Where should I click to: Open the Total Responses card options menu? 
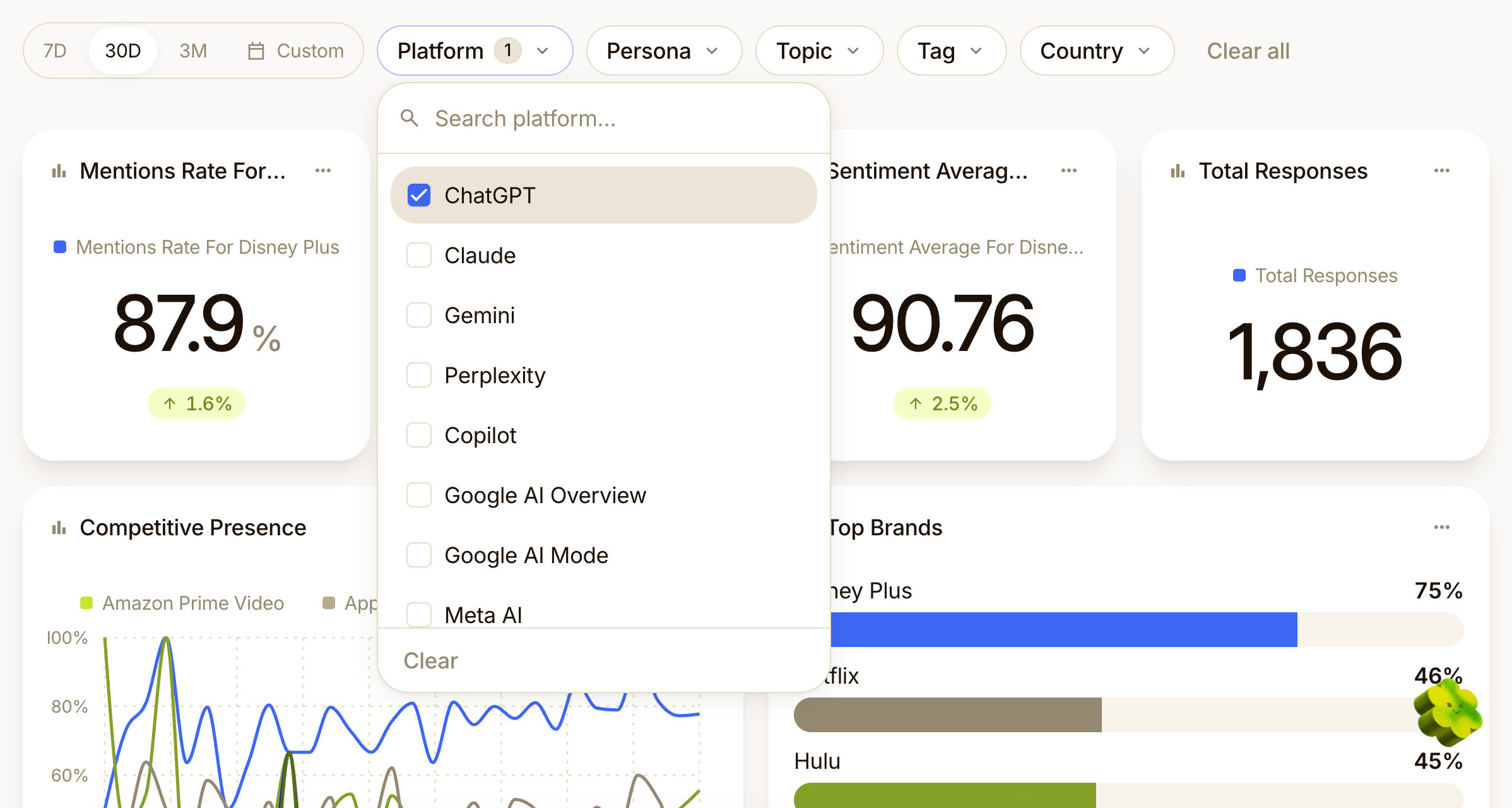1442,170
